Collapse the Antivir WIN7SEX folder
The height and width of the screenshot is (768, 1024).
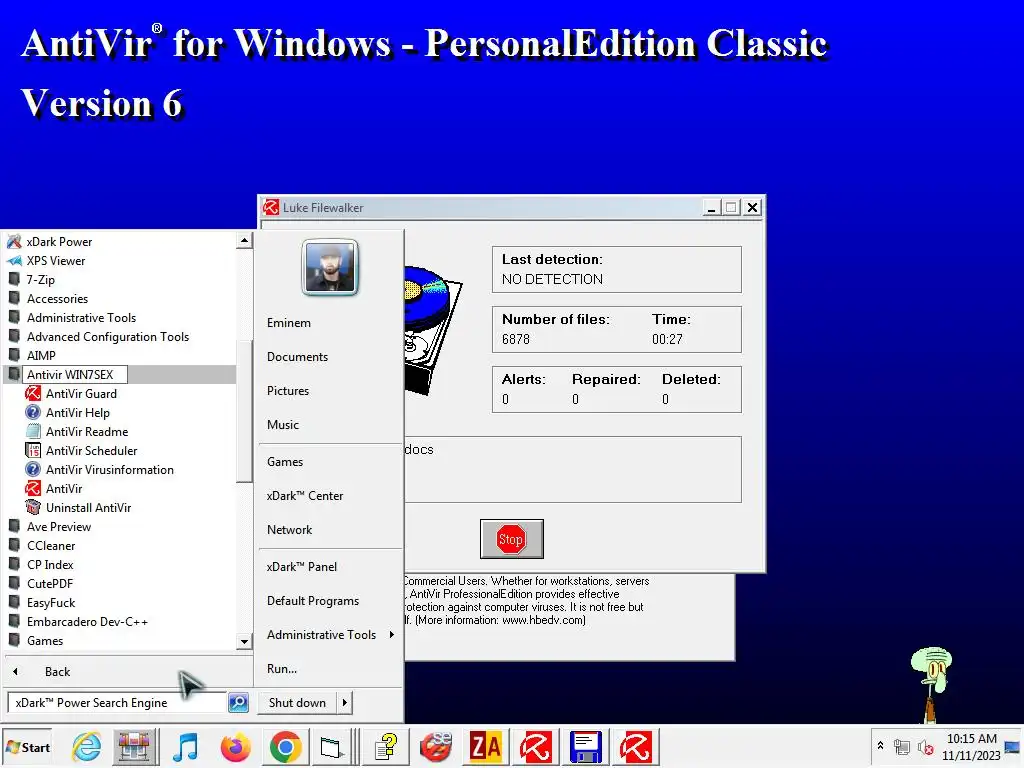70,374
